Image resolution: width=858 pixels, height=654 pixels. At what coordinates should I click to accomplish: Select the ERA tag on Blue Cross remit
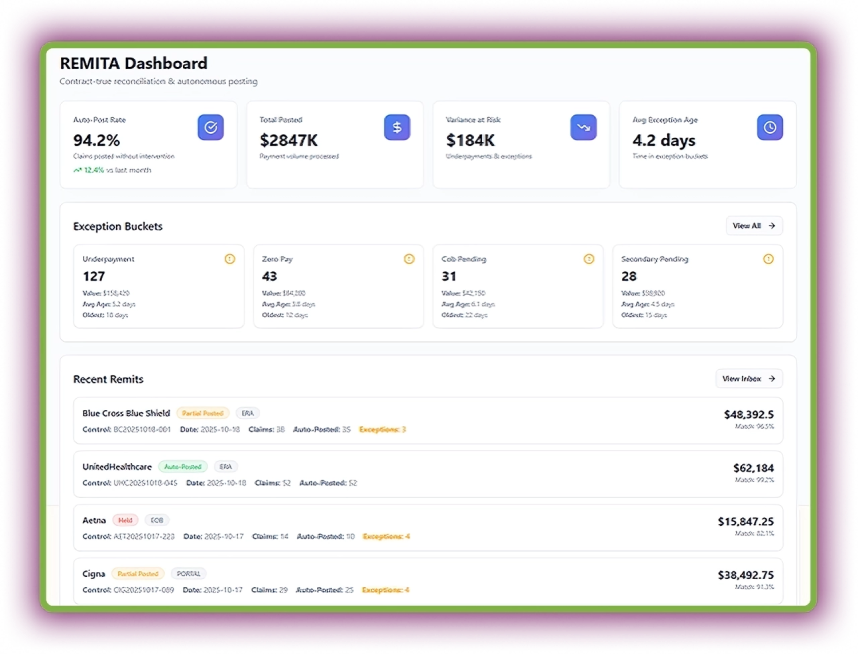247,412
